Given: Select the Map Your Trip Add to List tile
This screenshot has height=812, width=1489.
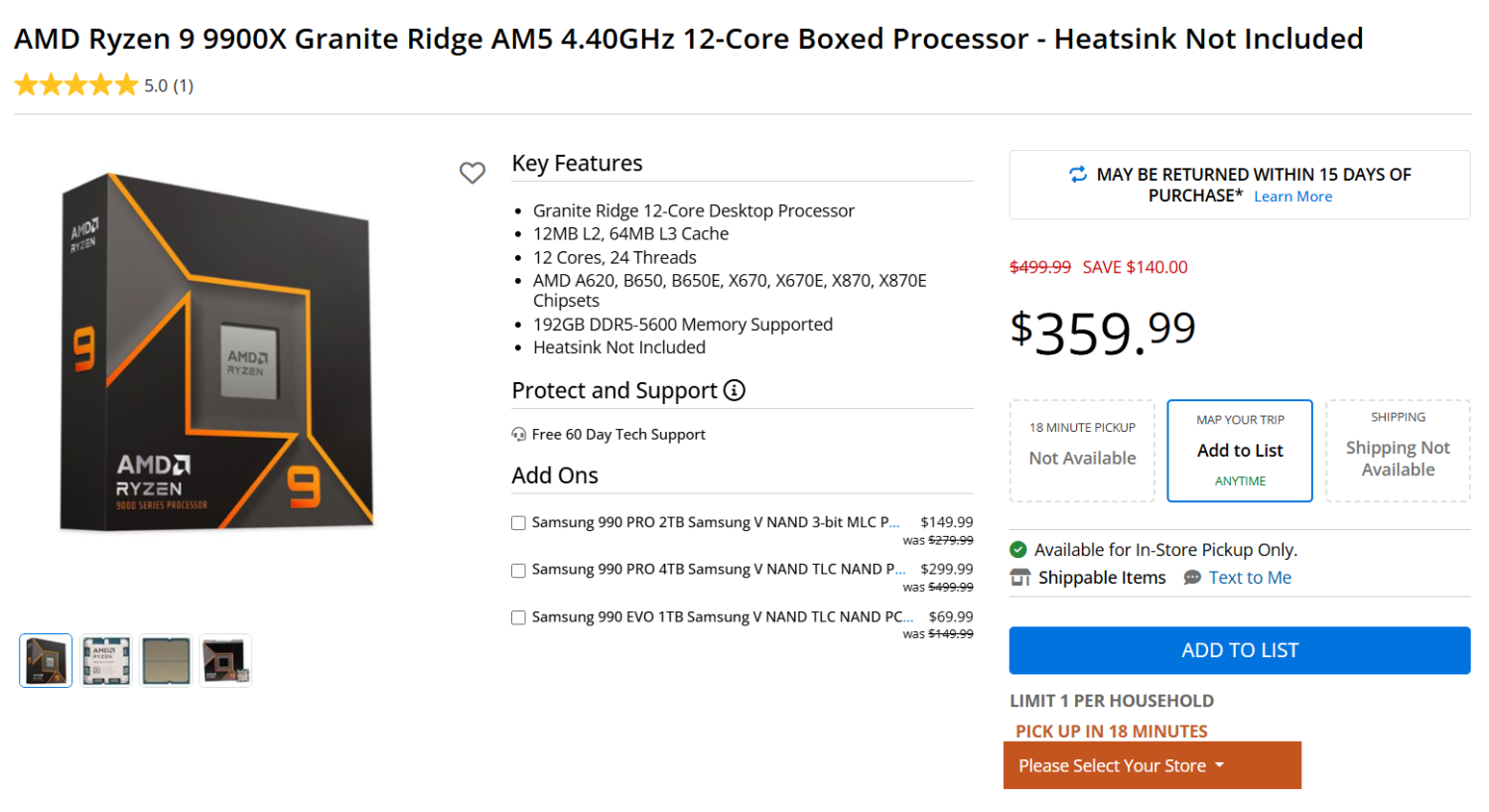Looking at the screenshot, I should 1239,450.
